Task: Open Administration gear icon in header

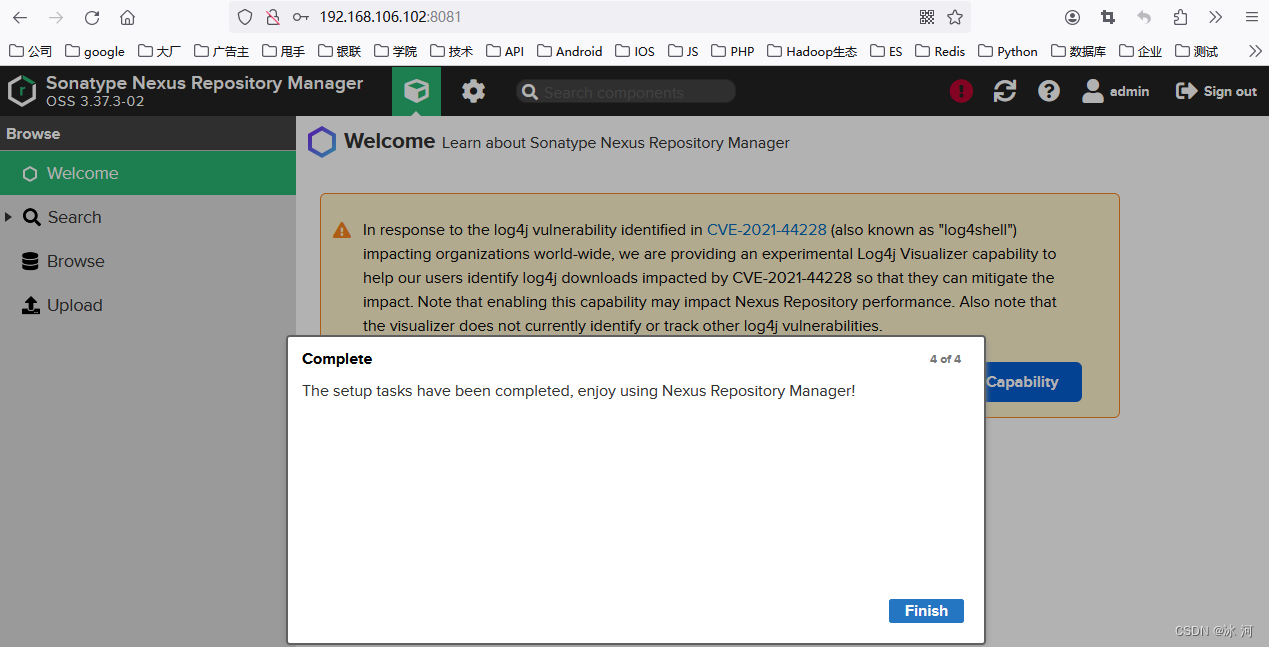Action: (x=473, y=91)
